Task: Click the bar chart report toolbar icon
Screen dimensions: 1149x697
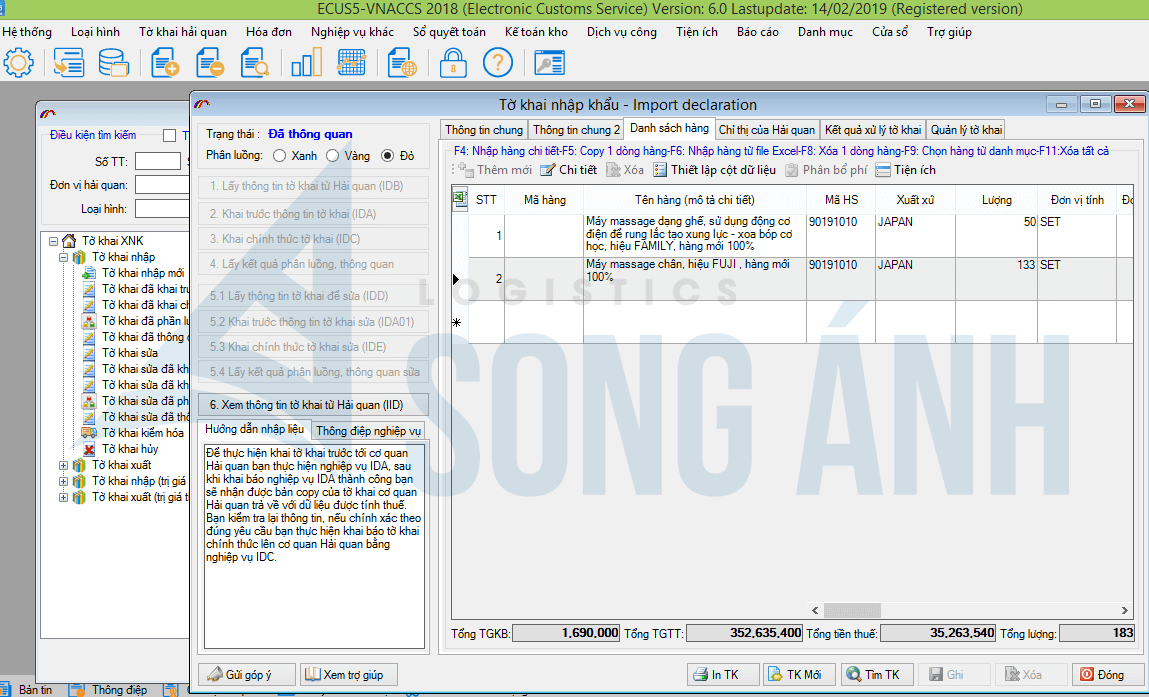Action: point(305,63)
